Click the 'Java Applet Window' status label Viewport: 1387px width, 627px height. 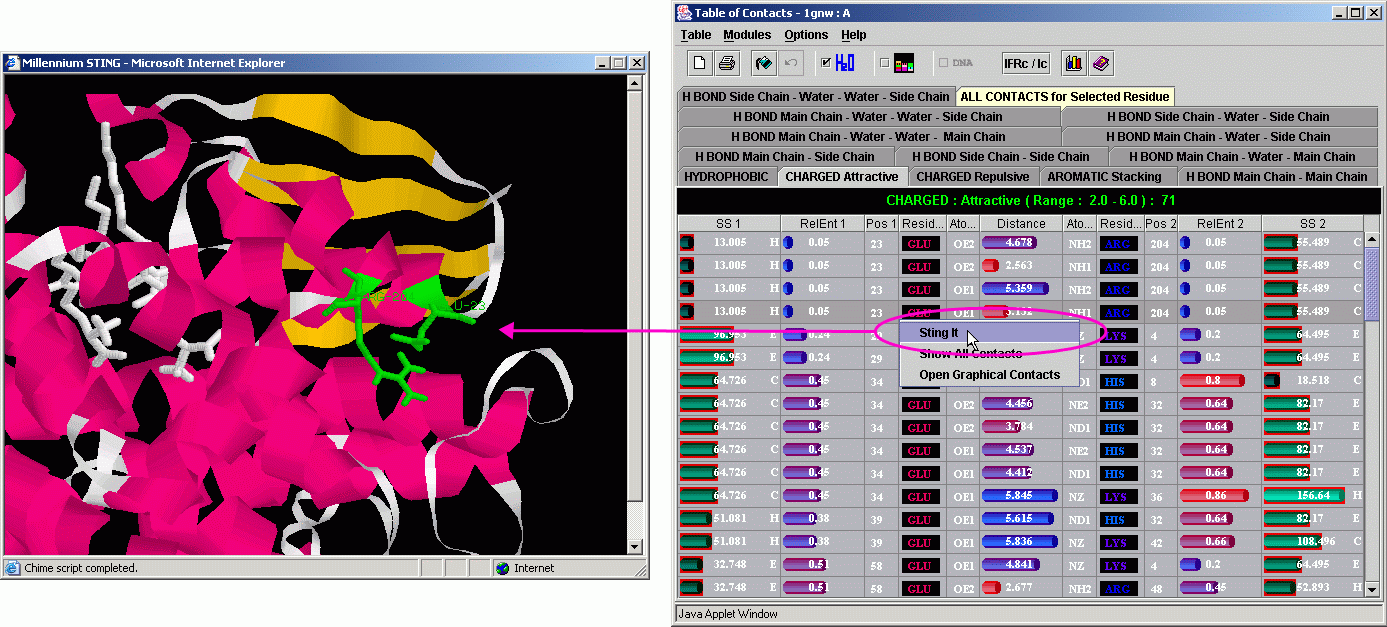point(727,614)
